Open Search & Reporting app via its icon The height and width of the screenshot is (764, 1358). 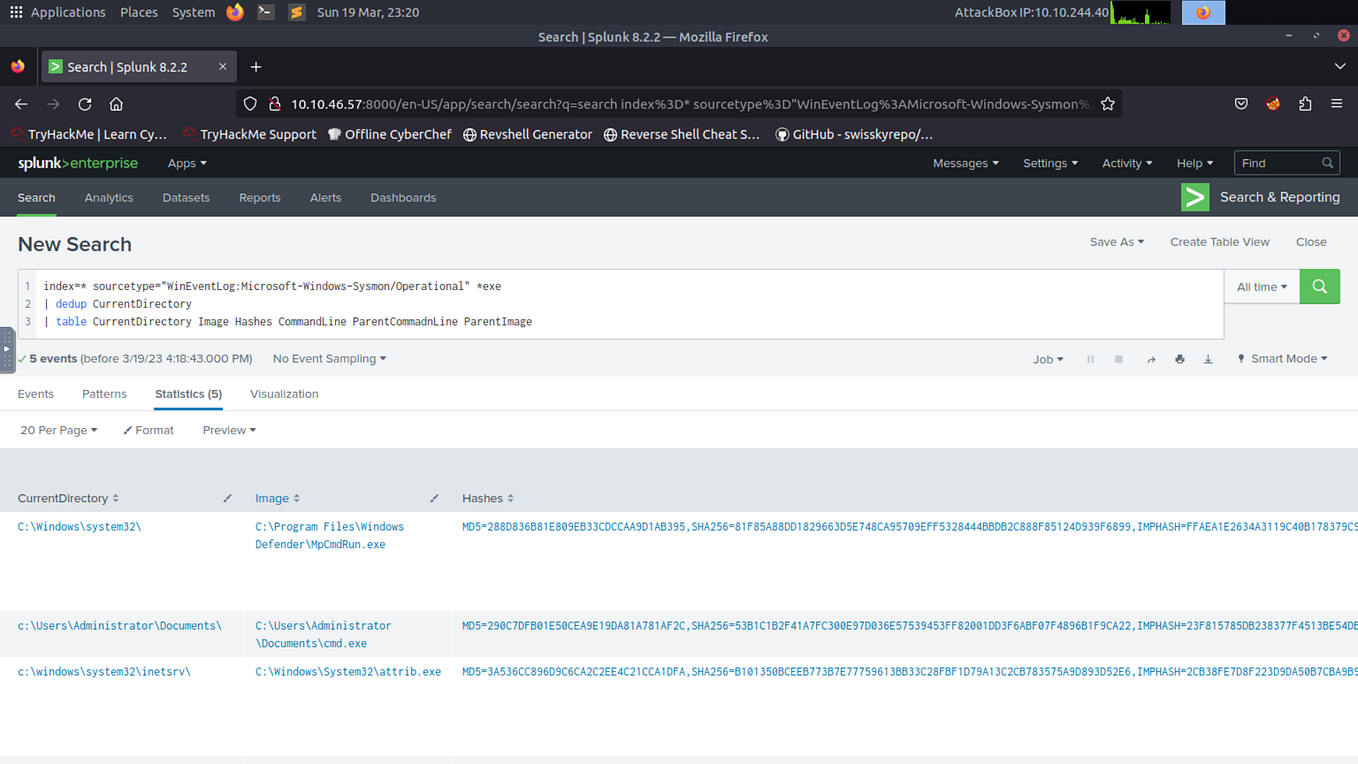pyautogui.click(x=1195, y=197)
